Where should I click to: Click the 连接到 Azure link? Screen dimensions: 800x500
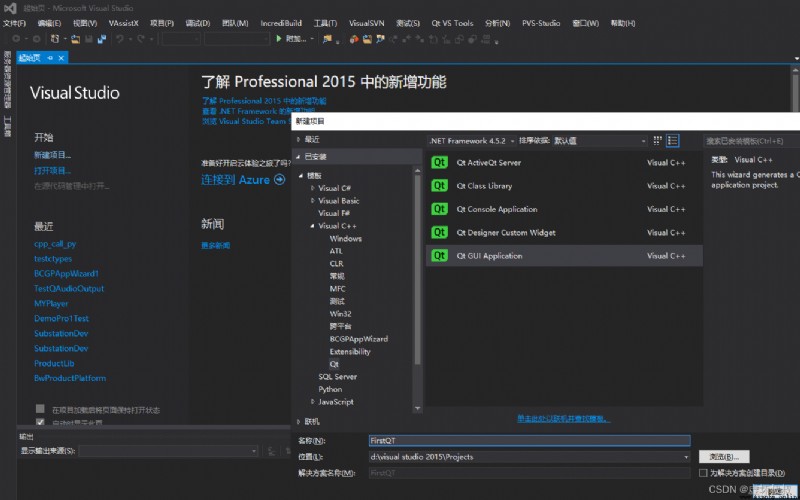(x=235, y=180)
